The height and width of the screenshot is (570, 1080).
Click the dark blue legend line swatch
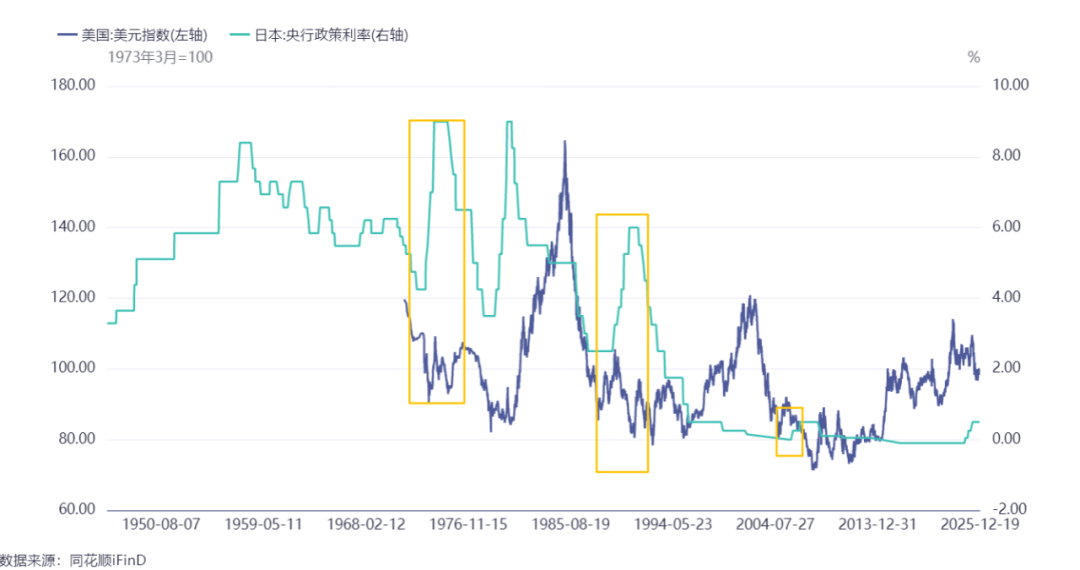67,34
